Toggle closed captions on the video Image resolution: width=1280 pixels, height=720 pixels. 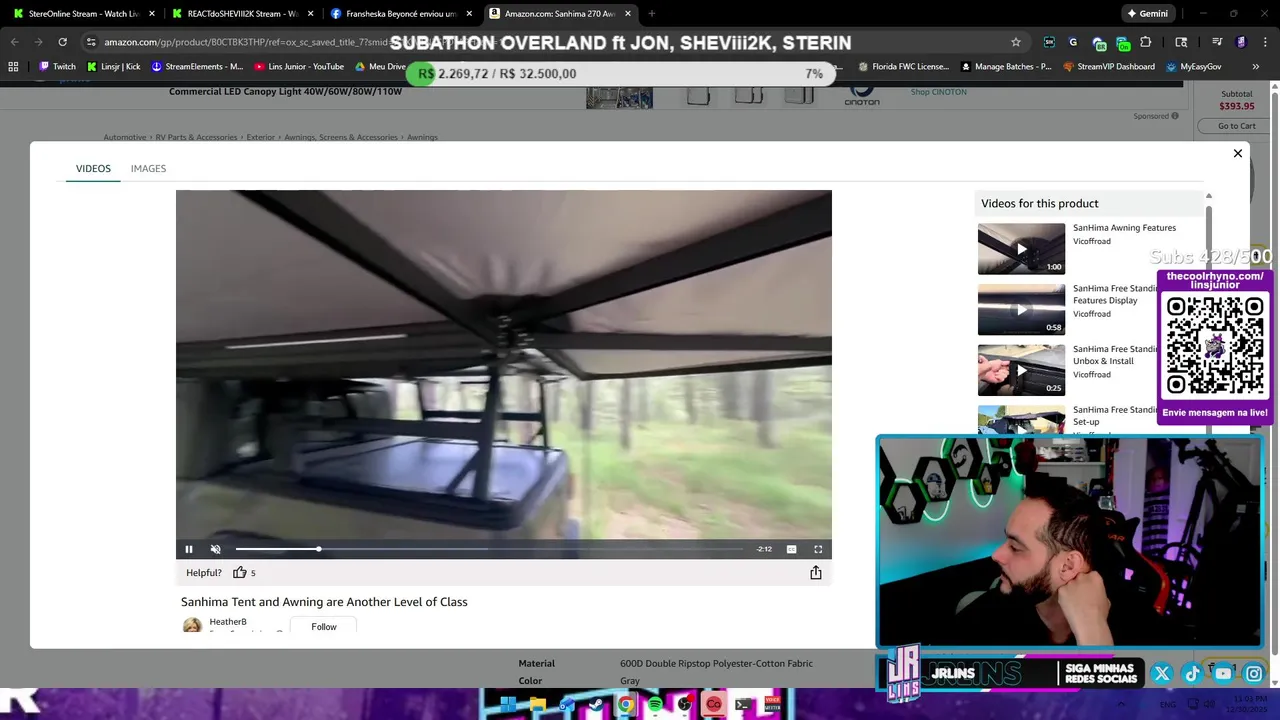[791, 549]
